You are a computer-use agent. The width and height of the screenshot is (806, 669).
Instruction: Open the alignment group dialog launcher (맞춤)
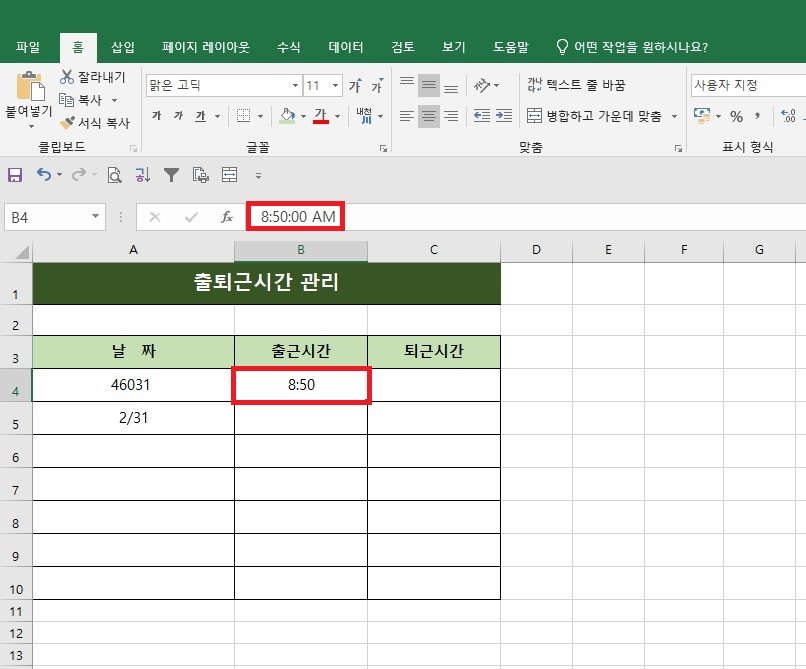(678, 148)
